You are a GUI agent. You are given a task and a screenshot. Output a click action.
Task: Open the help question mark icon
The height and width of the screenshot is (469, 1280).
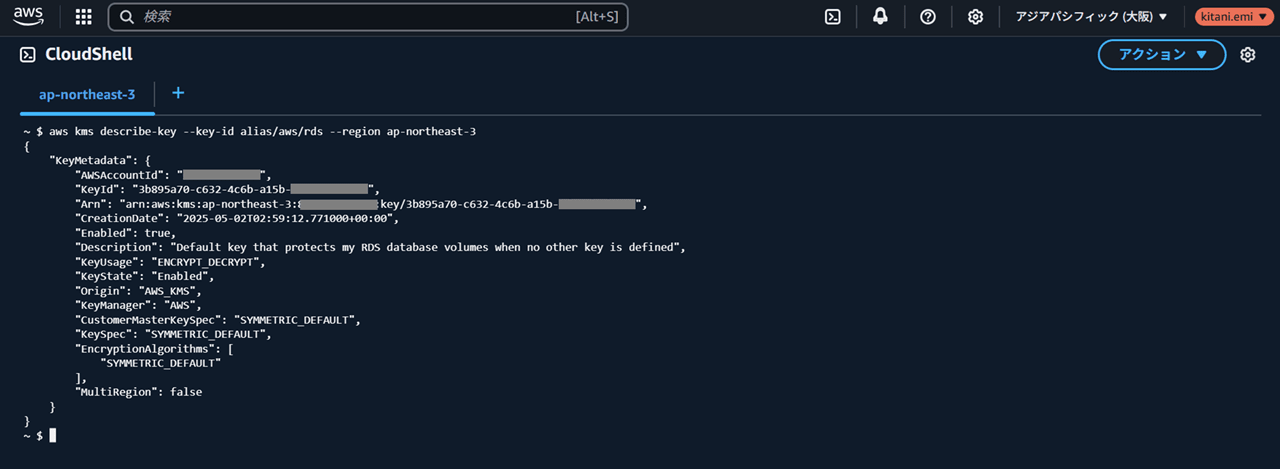pos(928,17)
